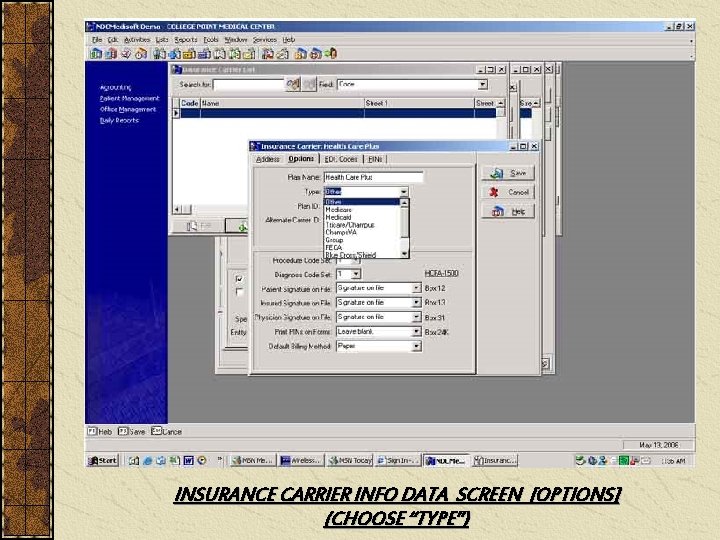Tick unchecked checkbox behind carrier dialog
Screen dimensions: 720x540
(239, 292)
